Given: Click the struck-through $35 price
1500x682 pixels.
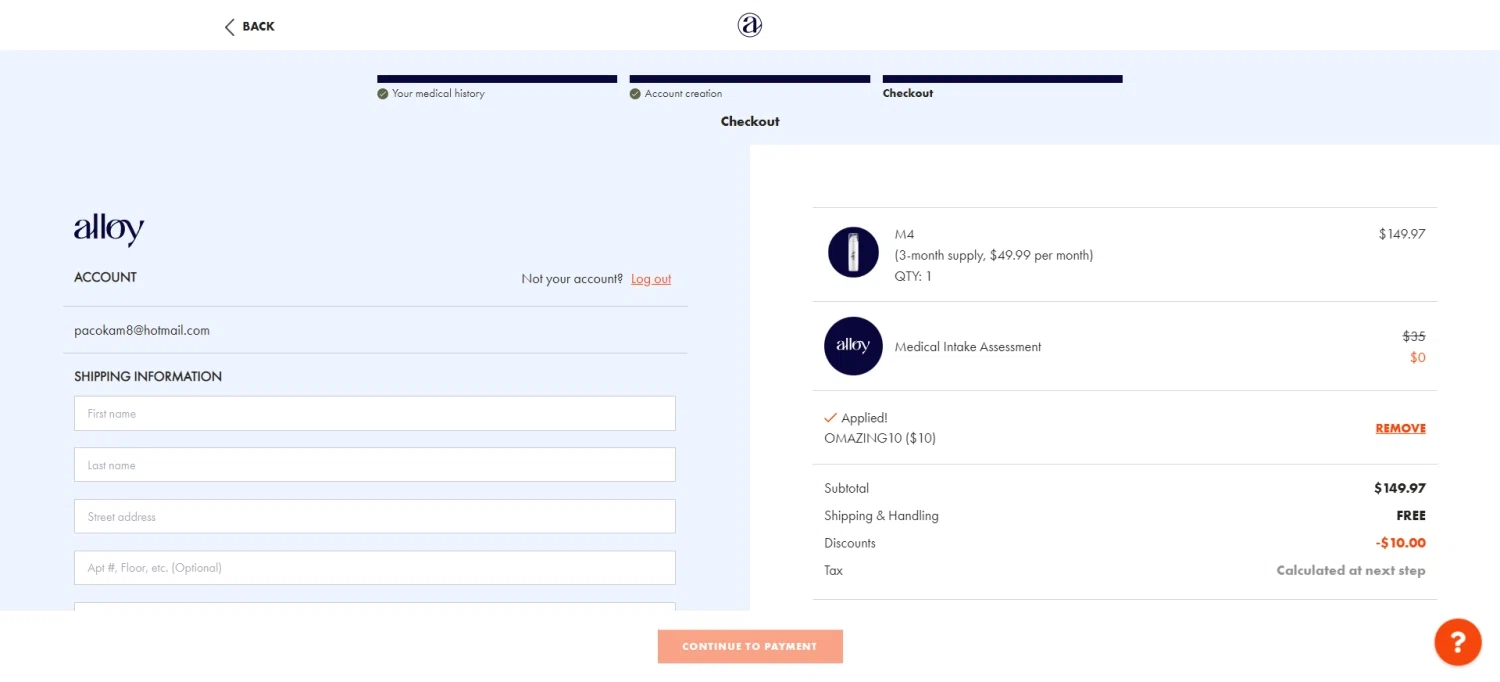Looking at the screenshot, I should tap(1414, 337).
